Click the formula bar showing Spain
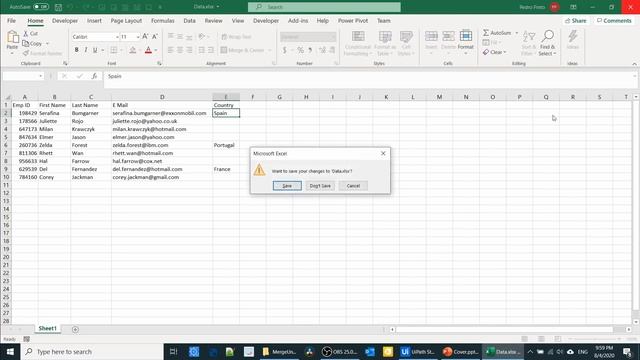 369,76
